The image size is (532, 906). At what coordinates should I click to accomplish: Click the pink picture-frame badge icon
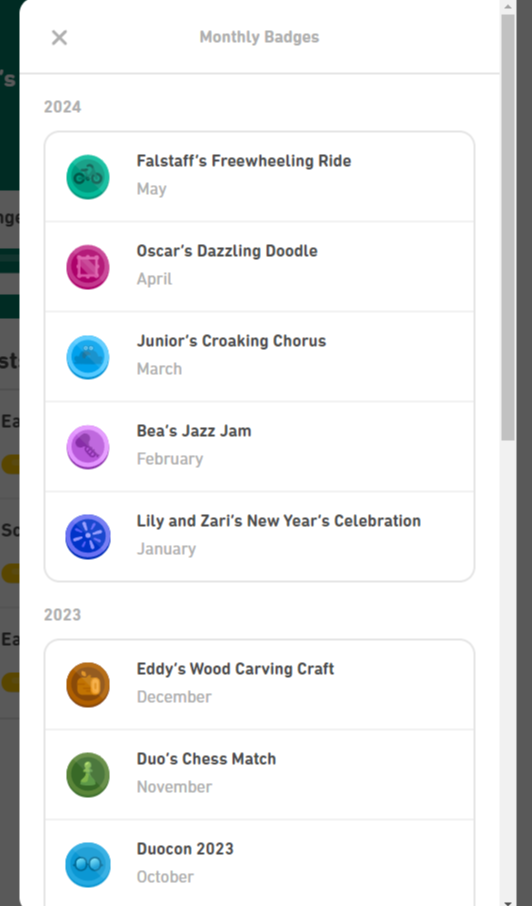click(x=88, y=267)
